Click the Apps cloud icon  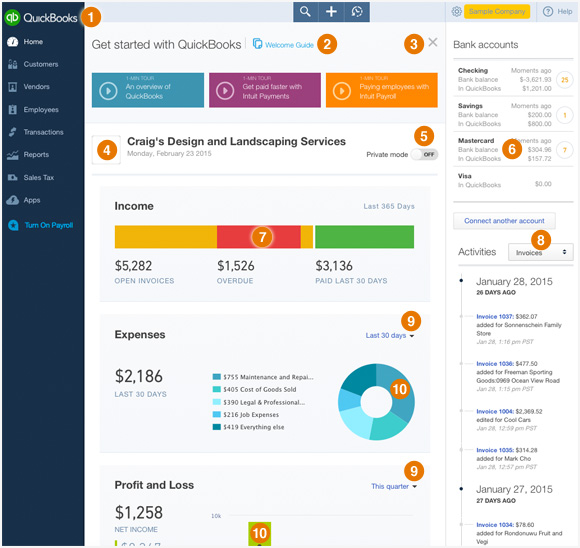tap(13, 200)
